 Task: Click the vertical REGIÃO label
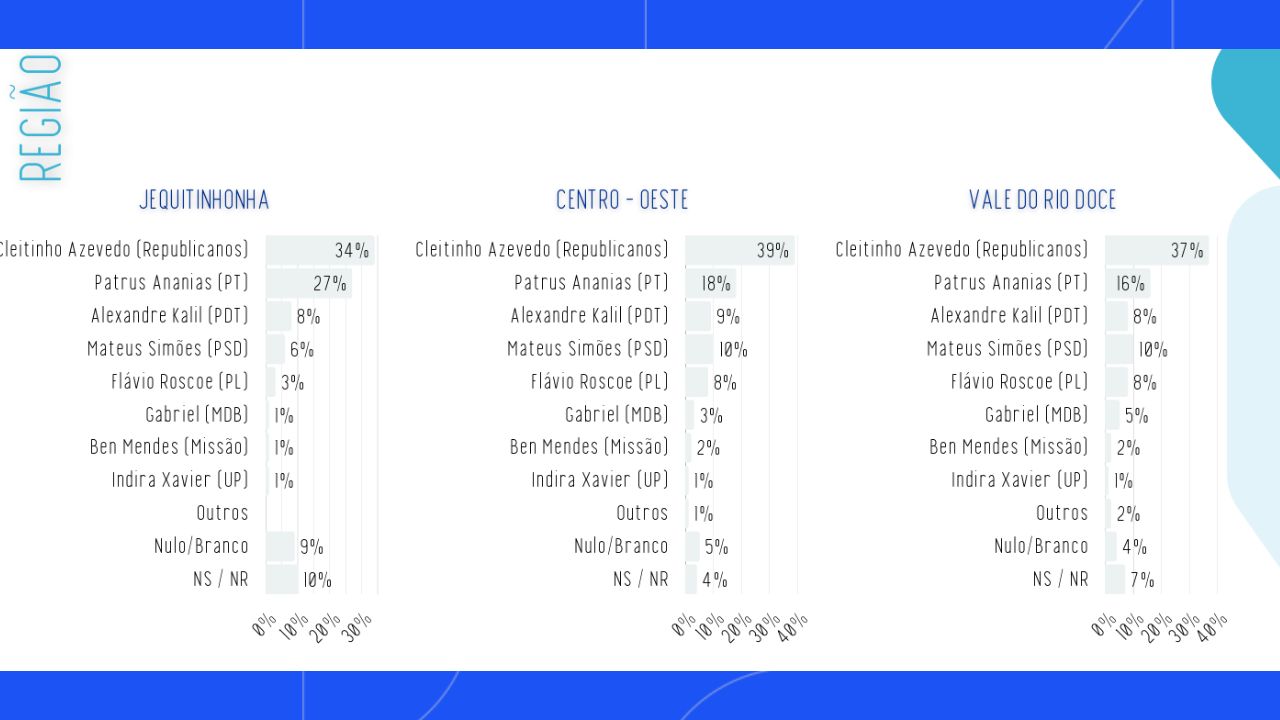[x=41, y=118]
